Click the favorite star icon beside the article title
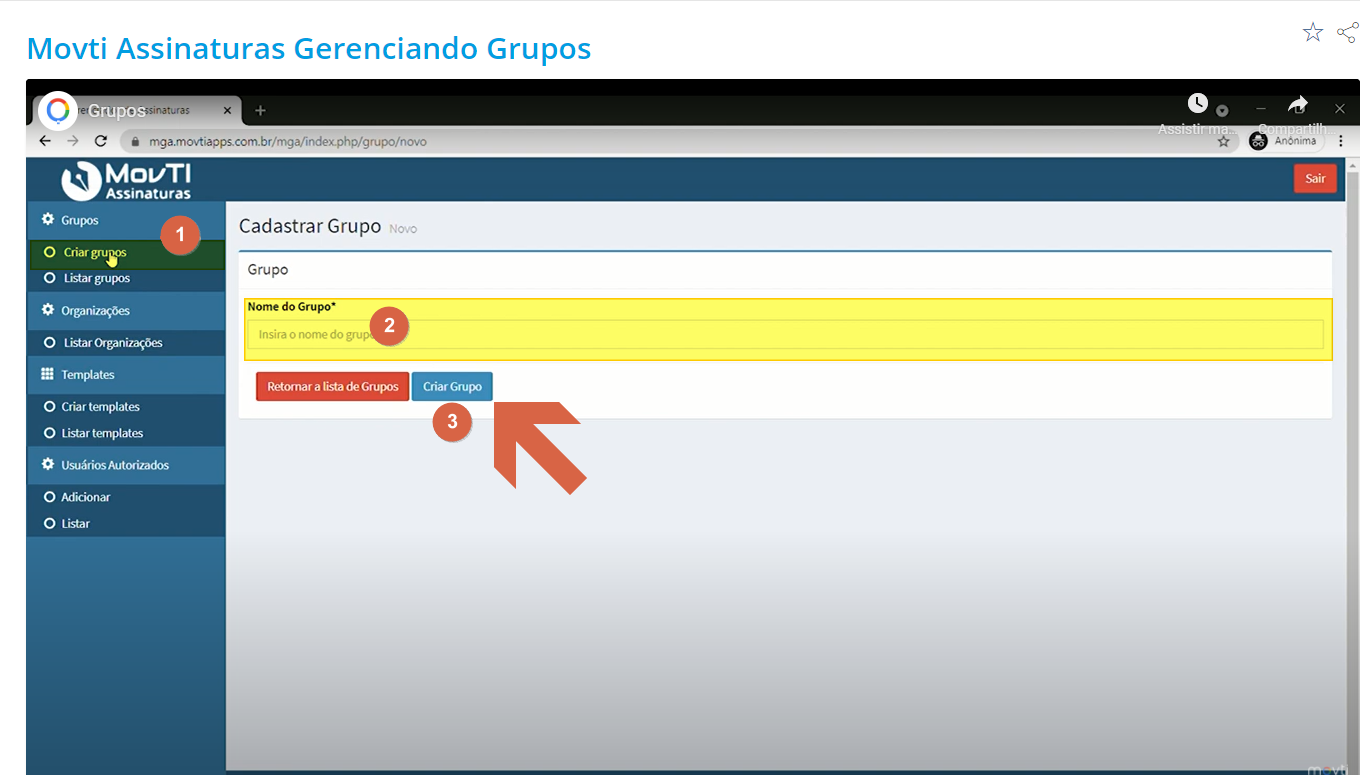1360x775 pixels. [x=1313, y=33]
